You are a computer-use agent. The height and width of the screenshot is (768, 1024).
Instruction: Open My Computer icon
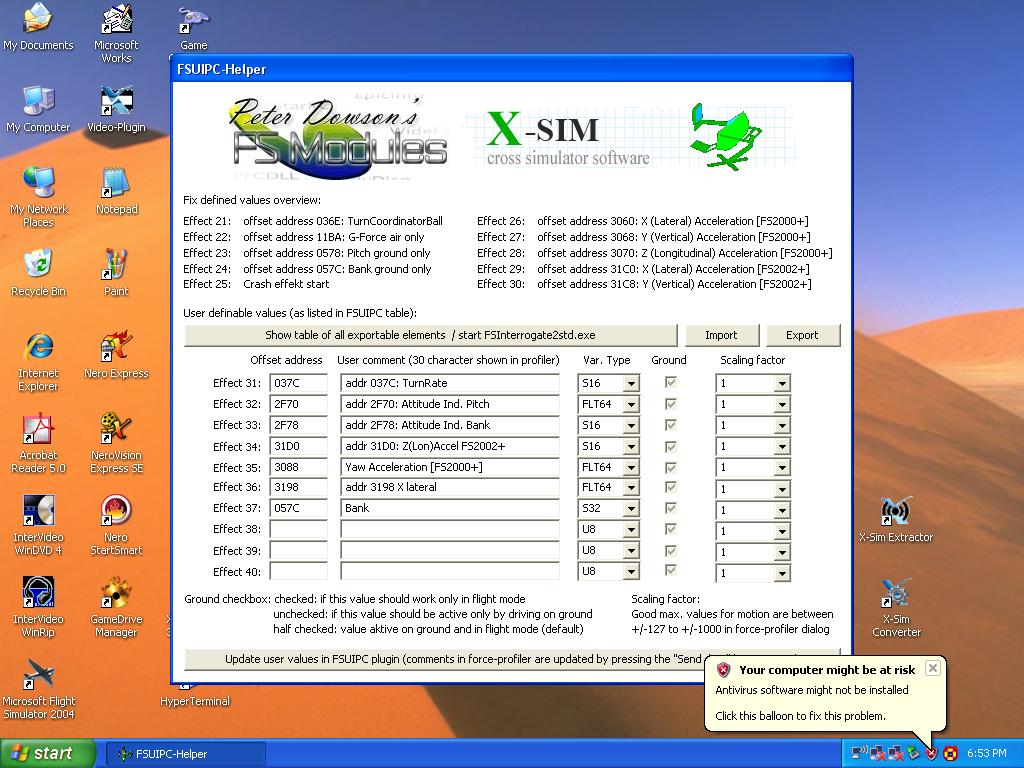[x=38, y=109]
